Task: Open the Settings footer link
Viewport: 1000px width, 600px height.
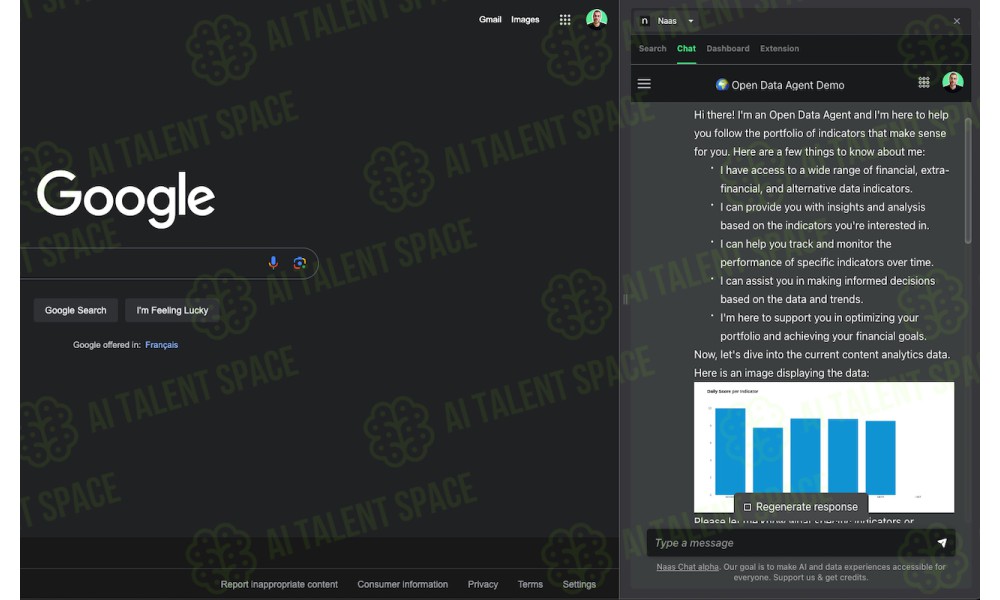Action: pyautogui.click(x=579, y=584)
